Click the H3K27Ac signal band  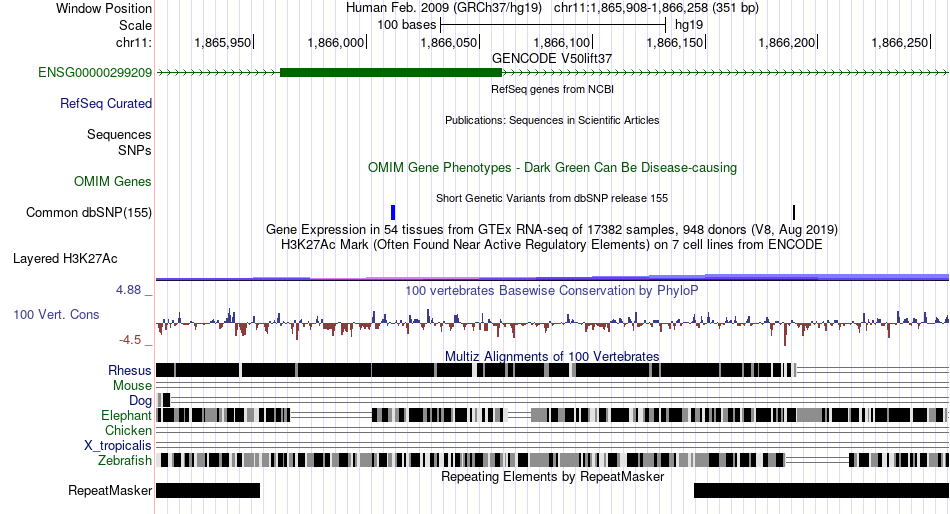552,278
